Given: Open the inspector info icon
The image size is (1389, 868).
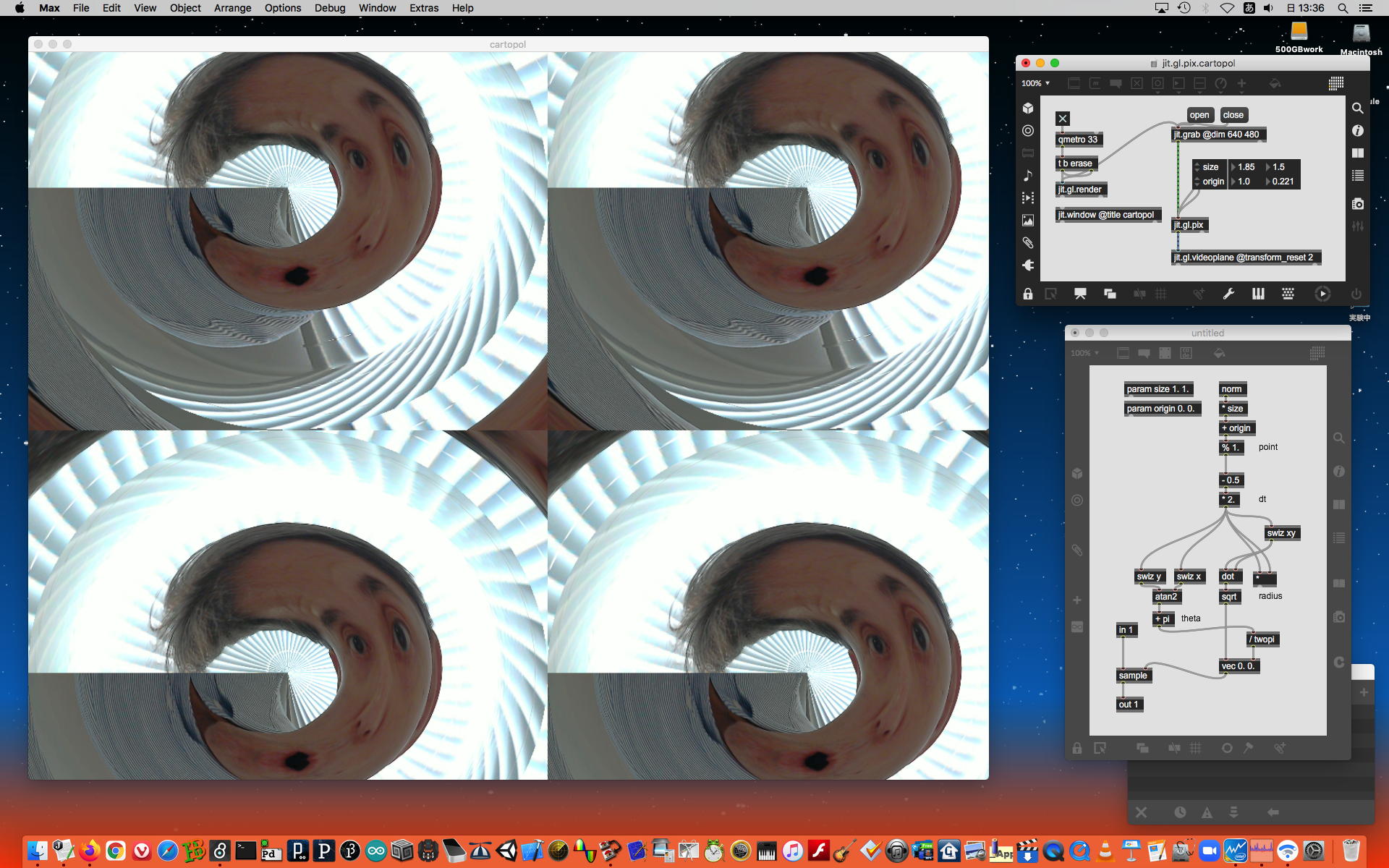Looking at the screenshot, I should (x=1358, y=131).
